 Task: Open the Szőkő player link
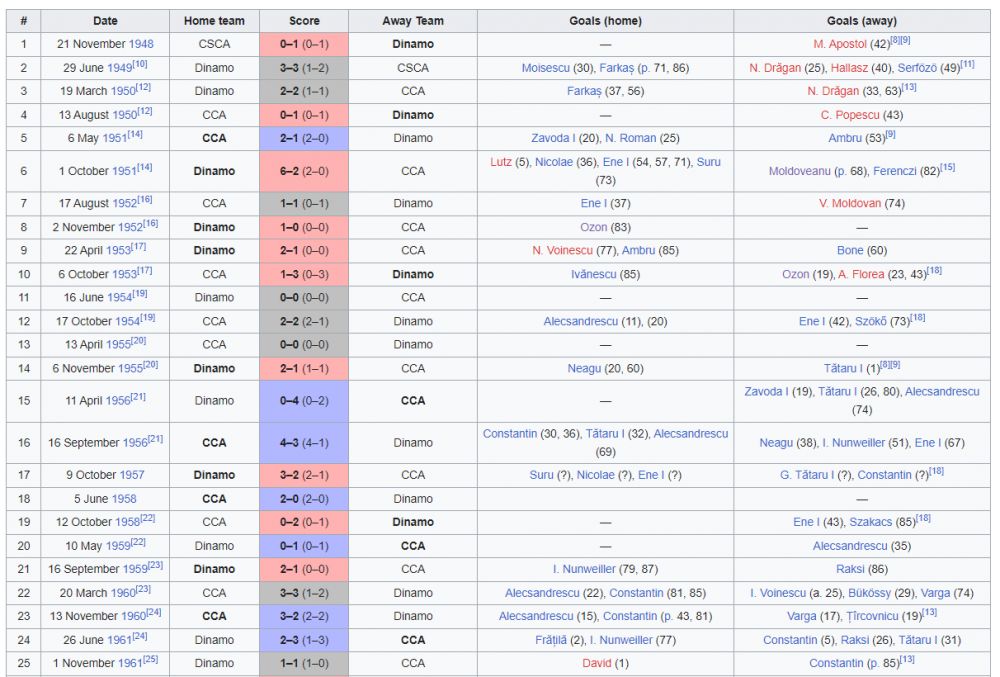click(871, 321)
